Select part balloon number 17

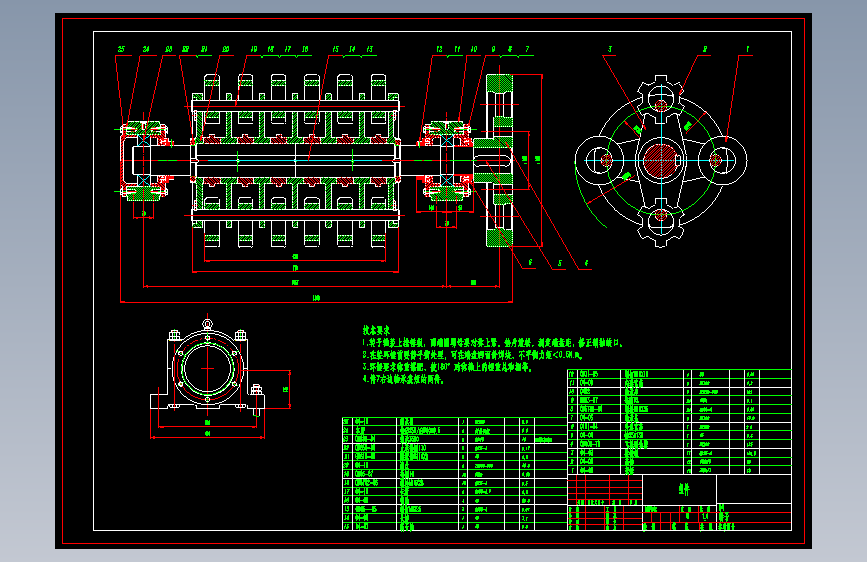pos(288,49)
